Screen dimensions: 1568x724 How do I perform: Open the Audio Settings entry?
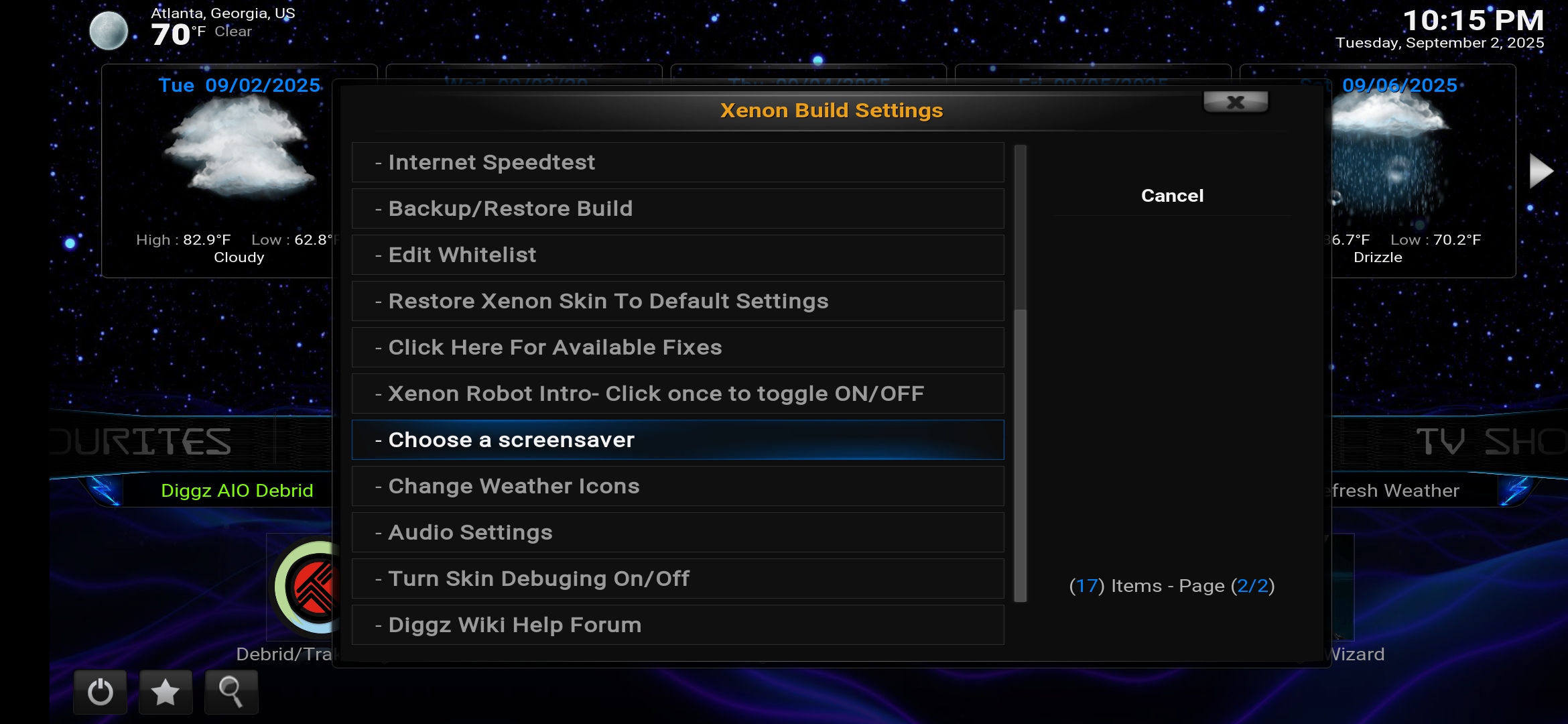pyautogui.click(x=677, y=532)
